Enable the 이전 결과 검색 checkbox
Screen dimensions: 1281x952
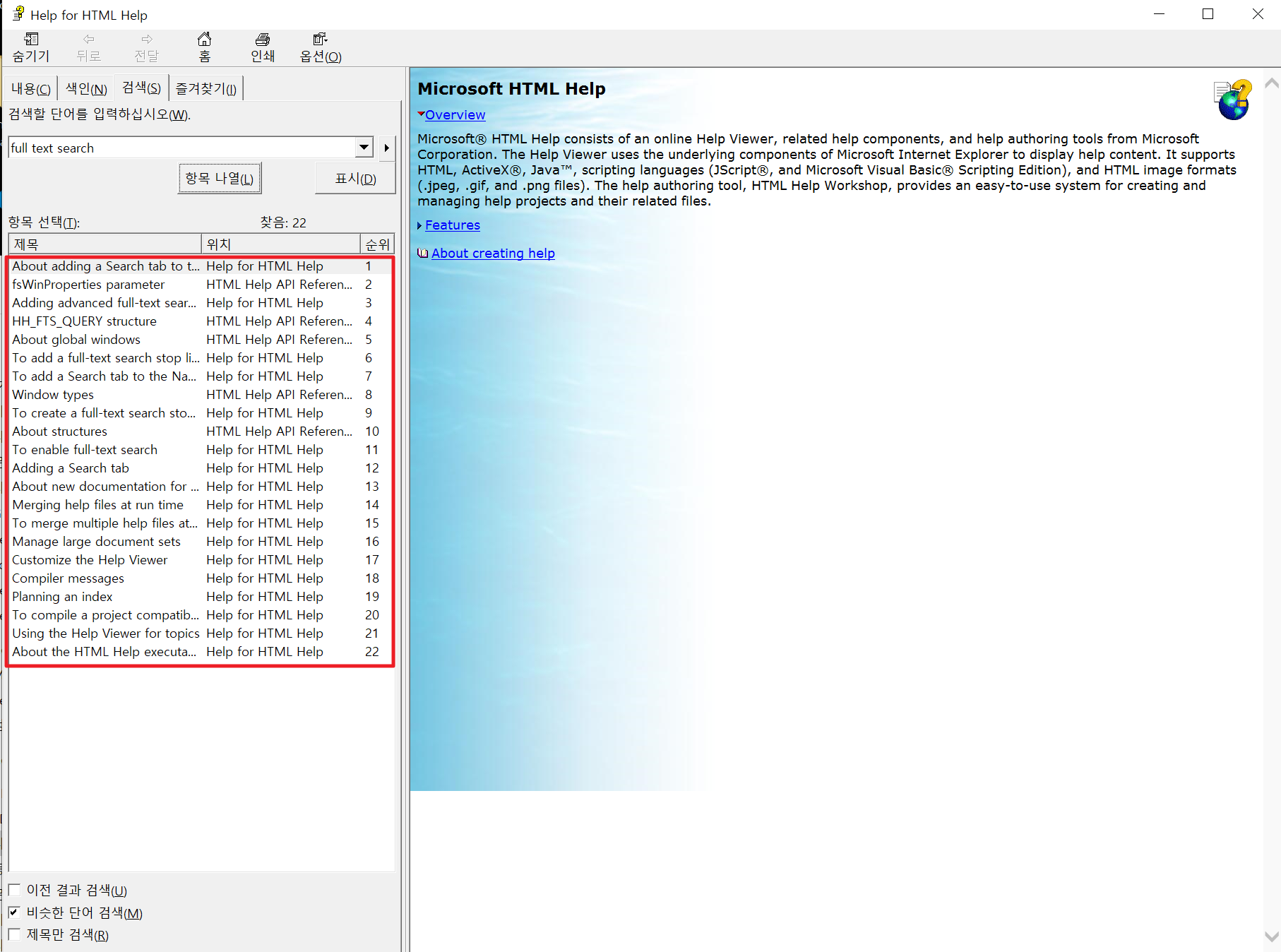pyautogui.click(x=15, y=889)
